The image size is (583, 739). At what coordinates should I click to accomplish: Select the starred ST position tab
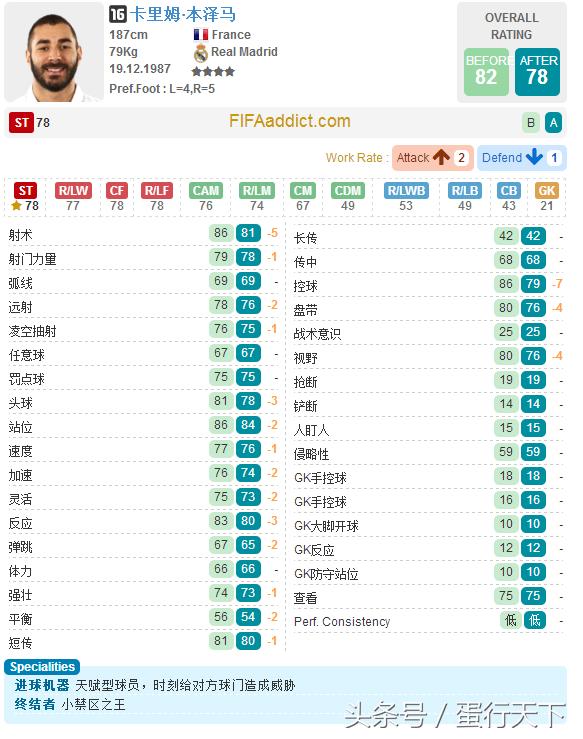(x=25, y=197)
